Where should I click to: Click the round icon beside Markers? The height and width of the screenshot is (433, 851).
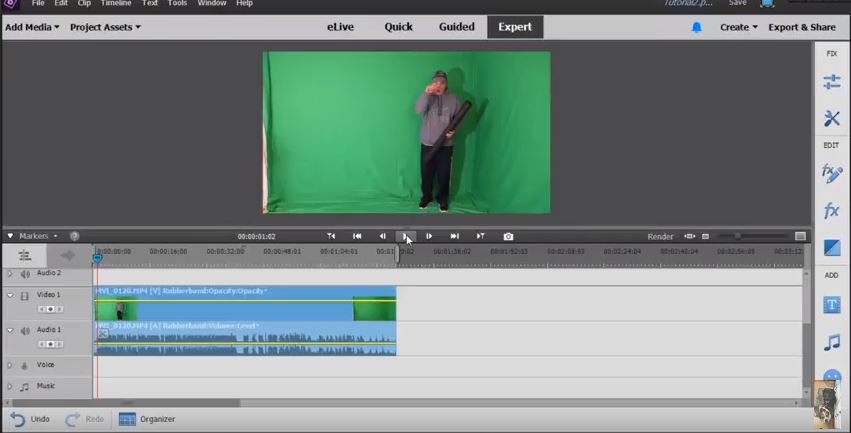(x=74, y=236)
